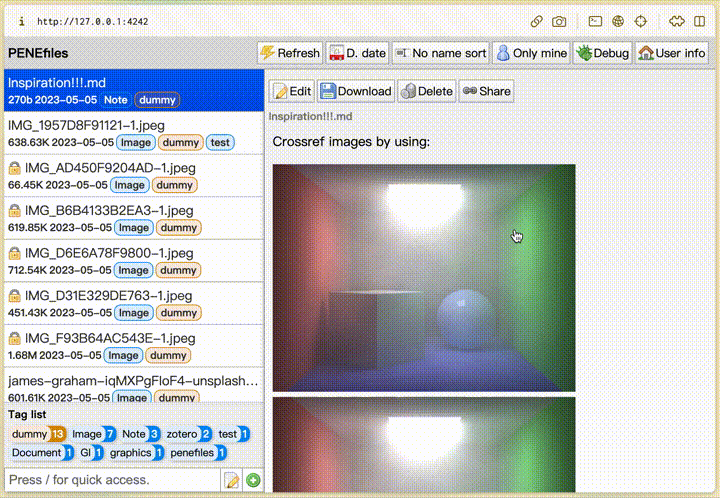Open IMG_1957D8F91121-1.jpeg in the file list
The width and height of the screenshot is (720, 498).
[134, 133]
